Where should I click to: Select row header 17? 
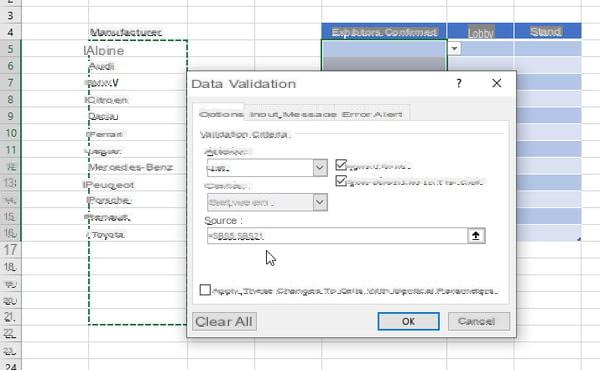[x=10, y=250]
